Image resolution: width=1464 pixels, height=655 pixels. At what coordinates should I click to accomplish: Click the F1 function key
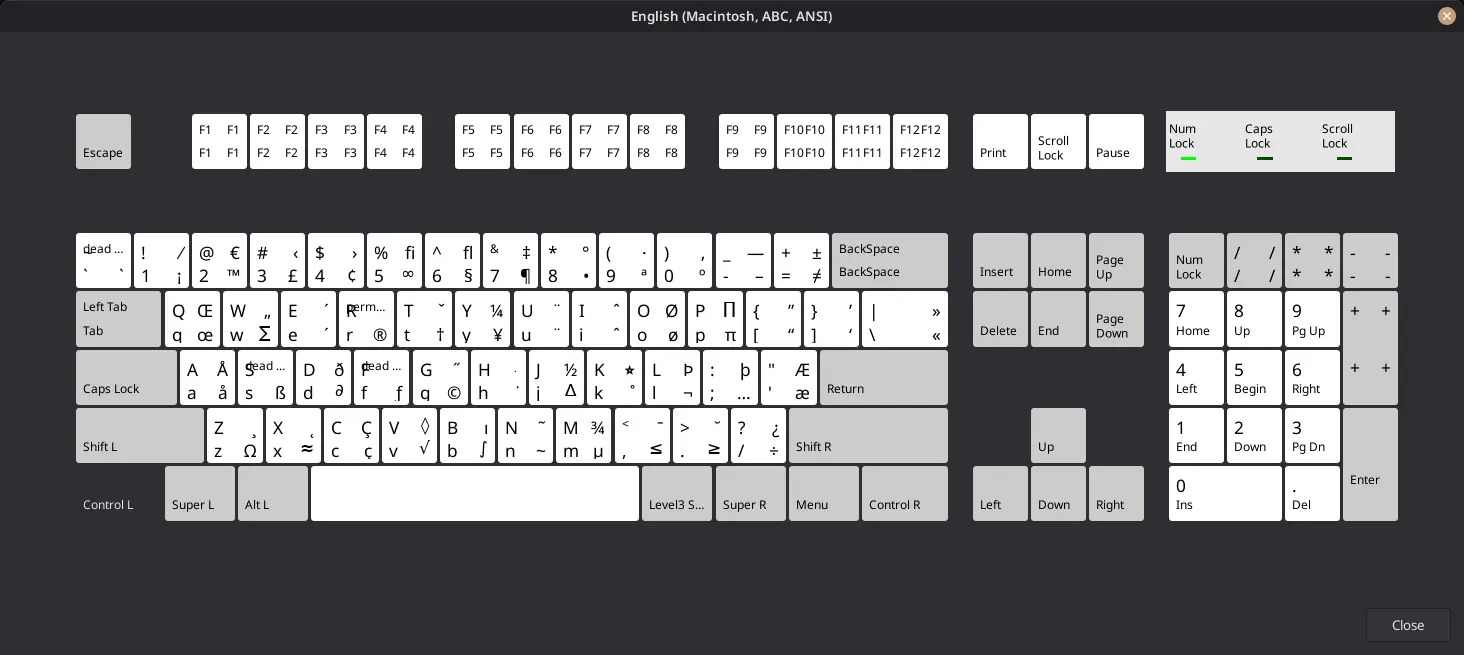[x=219, y=141]
